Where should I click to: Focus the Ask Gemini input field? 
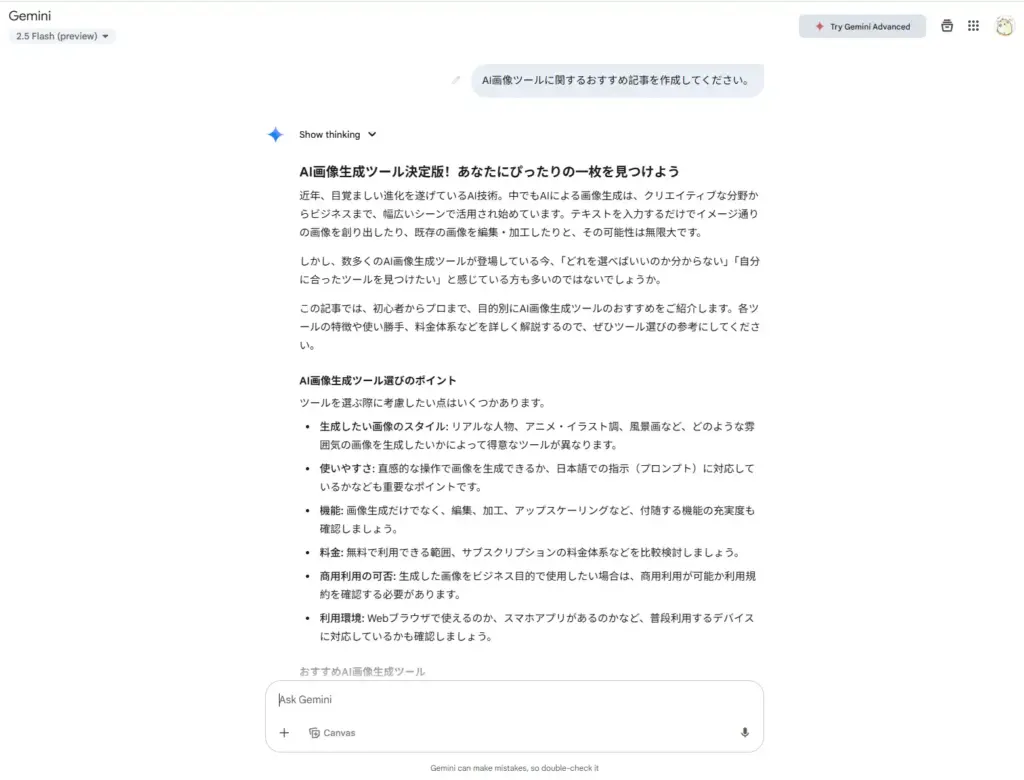tap(514, 700)
